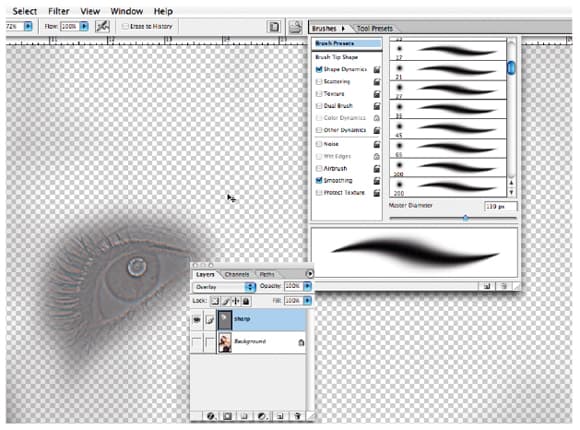Screen dimensions: 580x430
Task: Click the Master Diameter slider handle
Action: pyautogui.click(x=465, y=218)
